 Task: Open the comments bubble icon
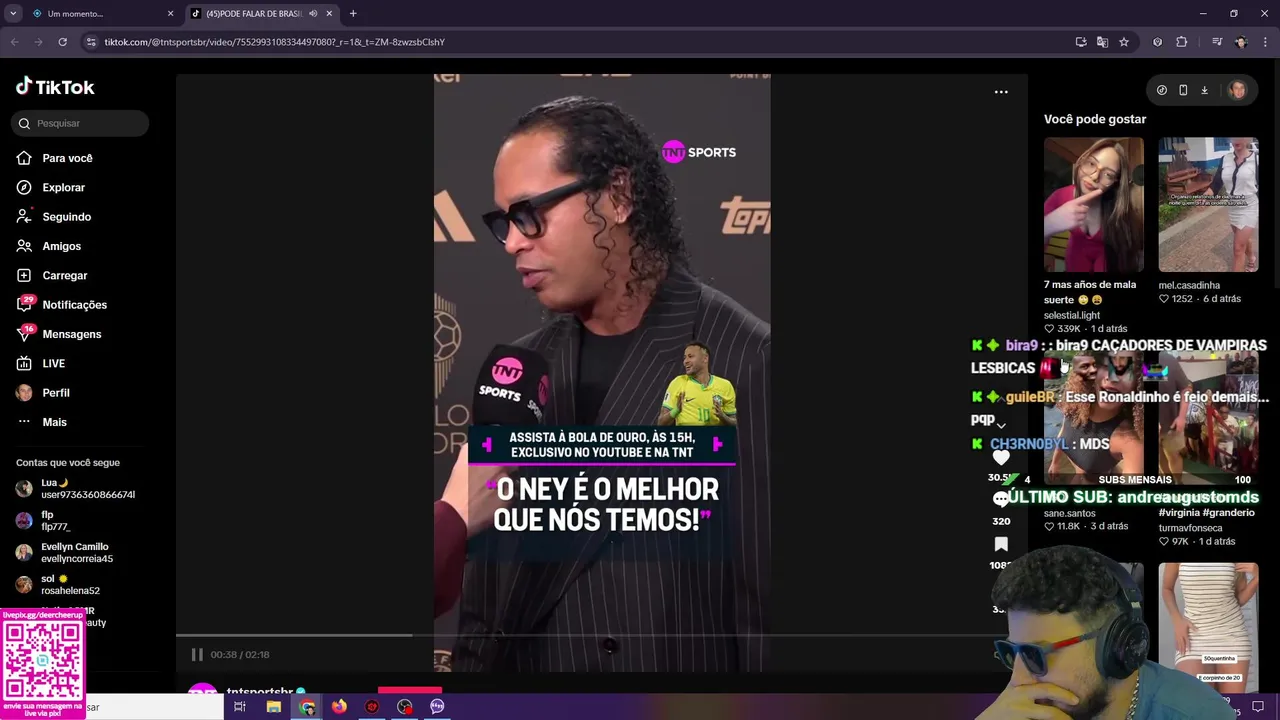[1001, 500]
